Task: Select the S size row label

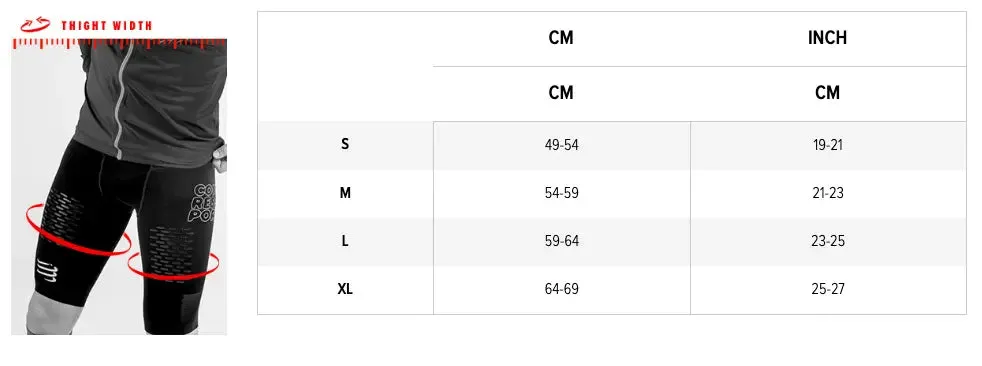Action: pyautogui.click(x=345, y=144)
